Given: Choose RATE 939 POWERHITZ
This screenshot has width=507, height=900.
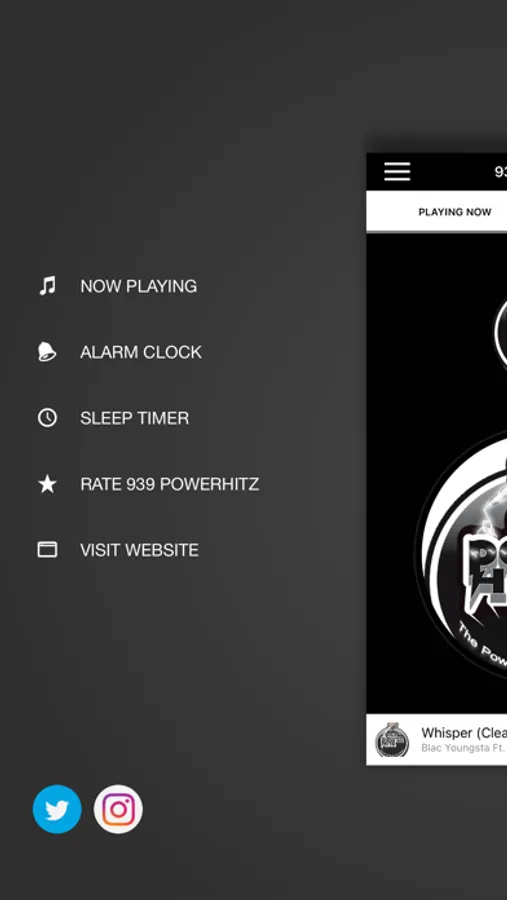Looking at the screenshot, I should pos(169,484).
